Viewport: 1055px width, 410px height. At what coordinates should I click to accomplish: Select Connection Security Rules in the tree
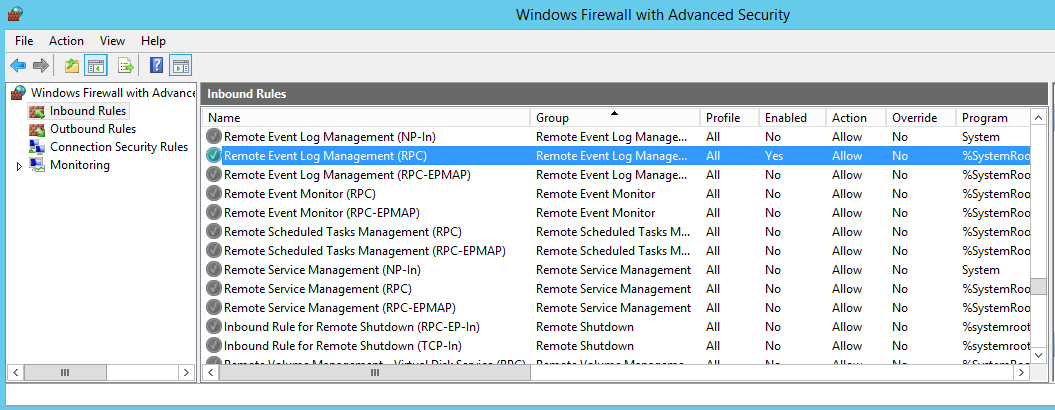(119, 147)
